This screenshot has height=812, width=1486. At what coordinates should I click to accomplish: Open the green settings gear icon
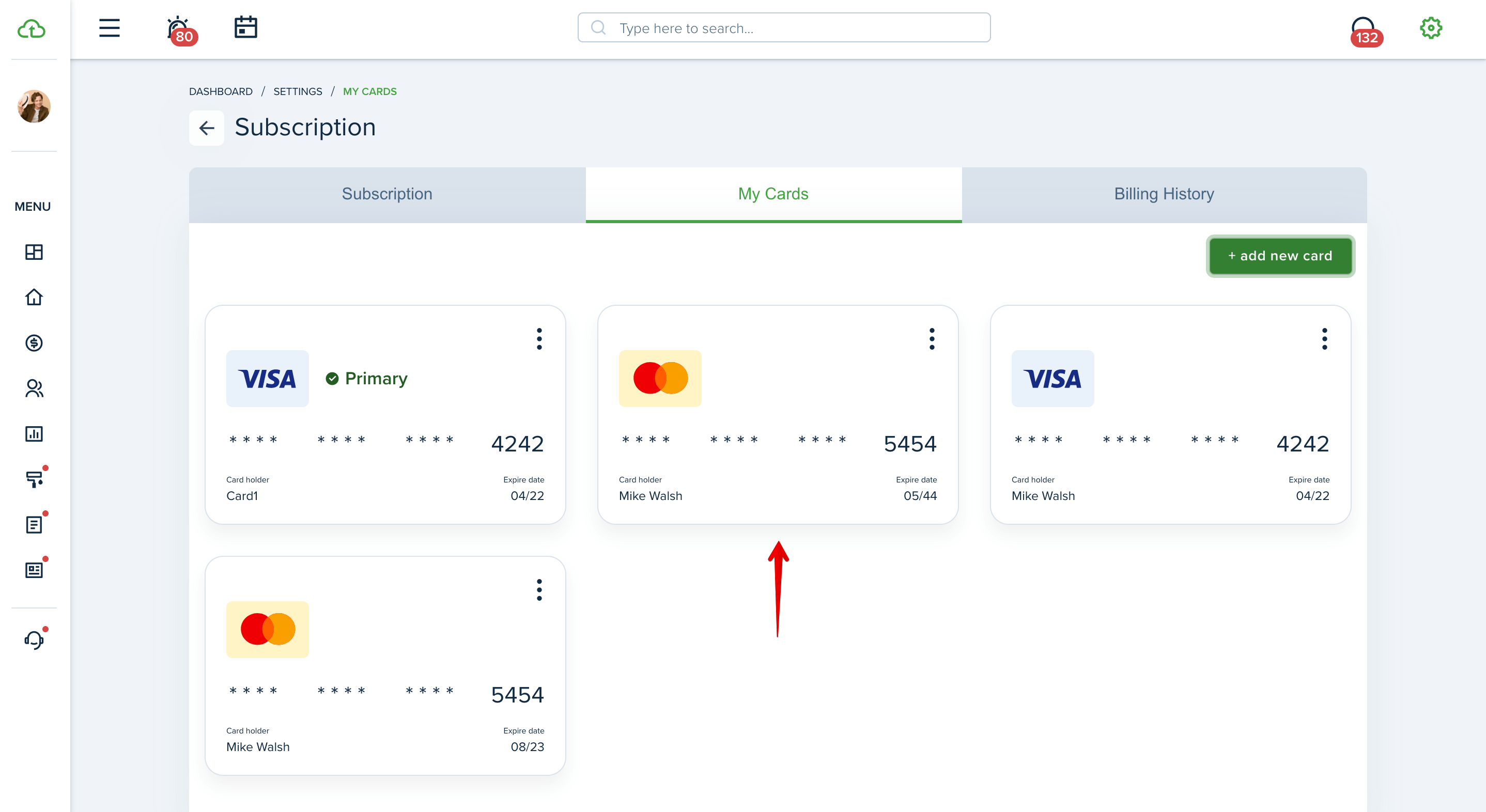click(1431, 28)
